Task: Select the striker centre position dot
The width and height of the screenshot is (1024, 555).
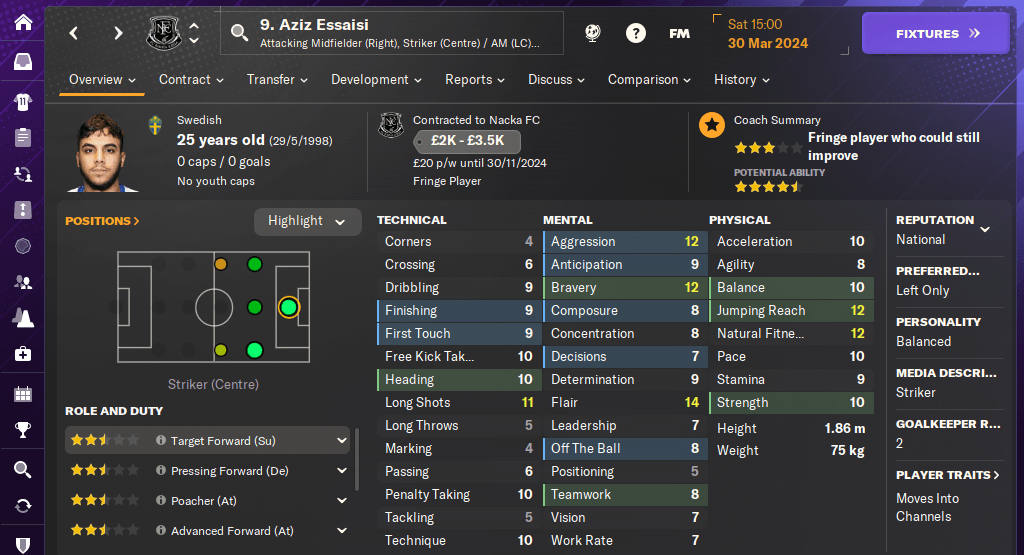Action: (289, 307)
